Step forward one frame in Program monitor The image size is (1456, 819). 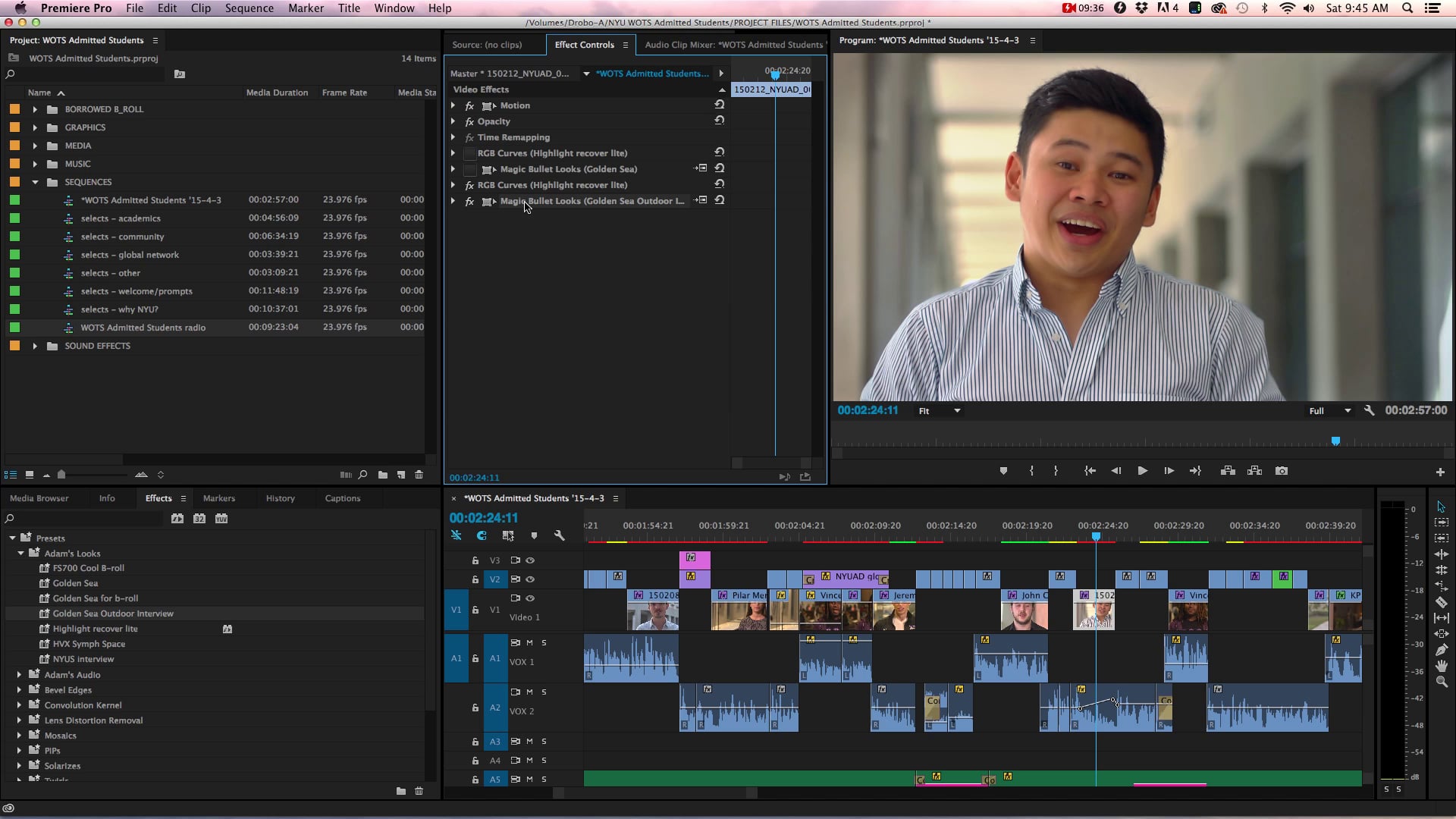[1169, 471]
